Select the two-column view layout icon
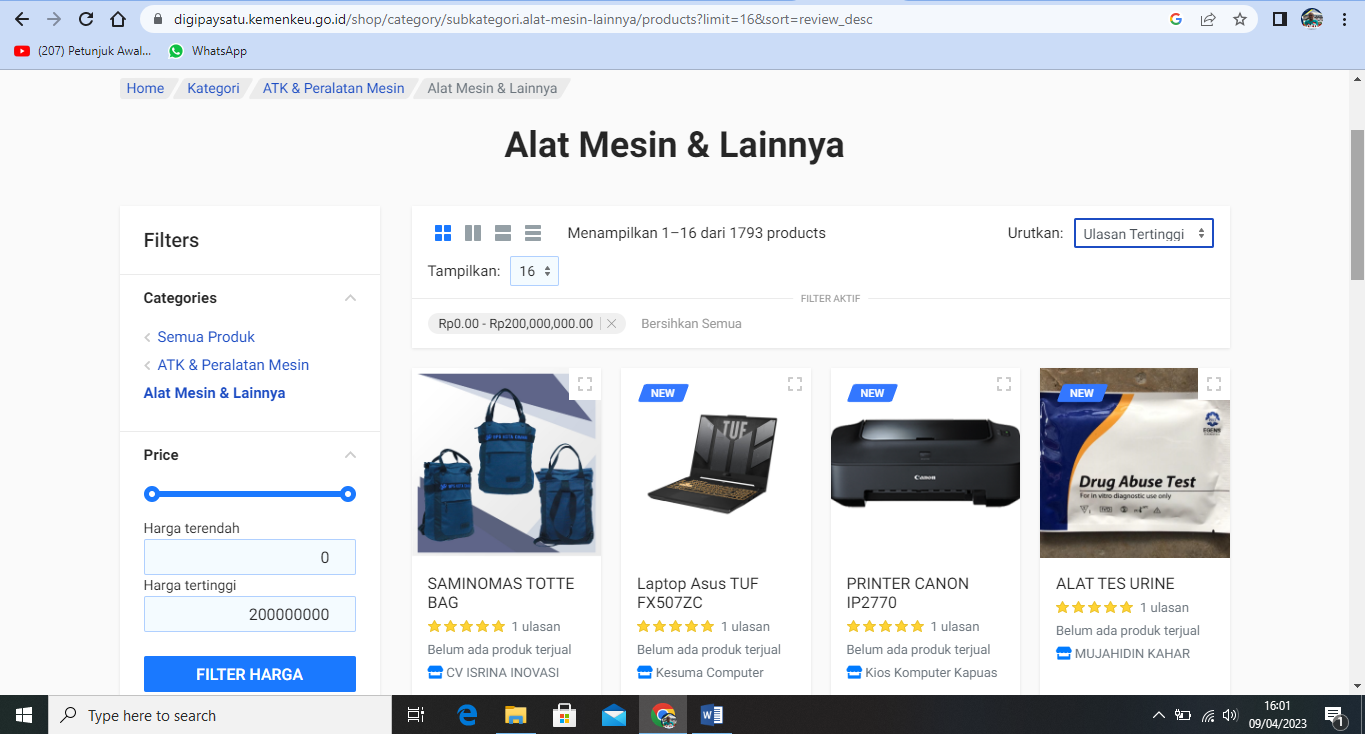 tap(473, 233)
